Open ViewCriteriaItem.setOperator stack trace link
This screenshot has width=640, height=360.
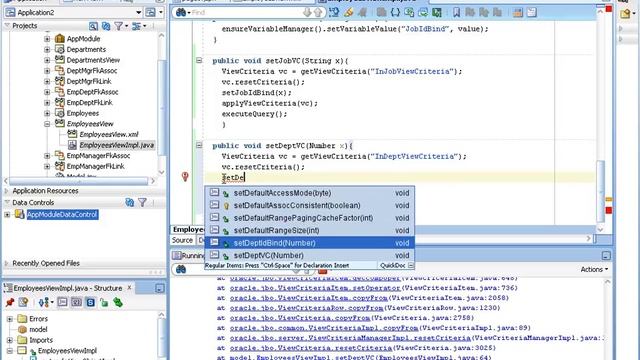[315, 288]
